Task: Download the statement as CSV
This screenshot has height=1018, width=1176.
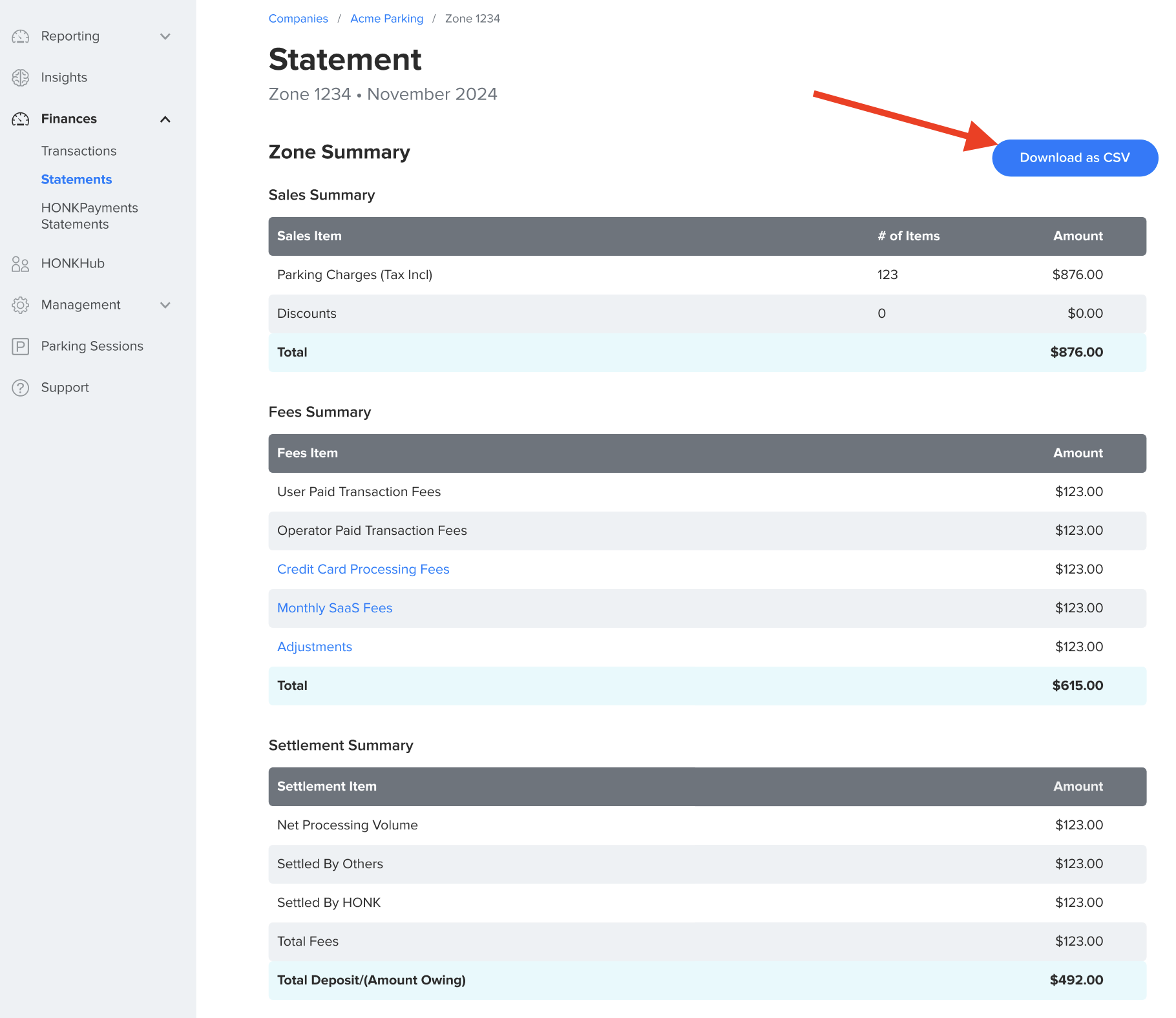Action: coord(1075,158)
